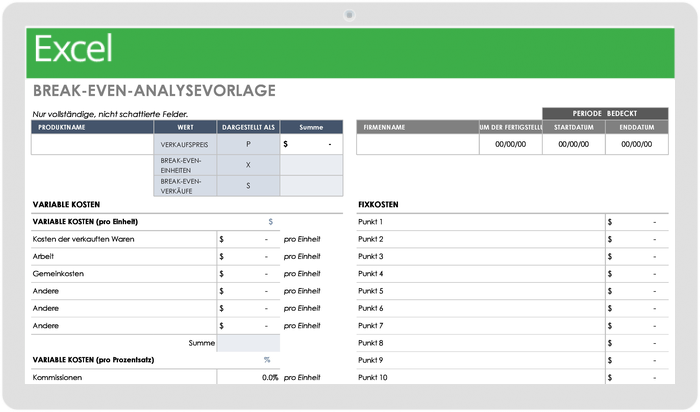The width and height of the screenshot is (700, 412).
Task: Select the Kosten der verkauften Waren label
Action: (83, 239)
